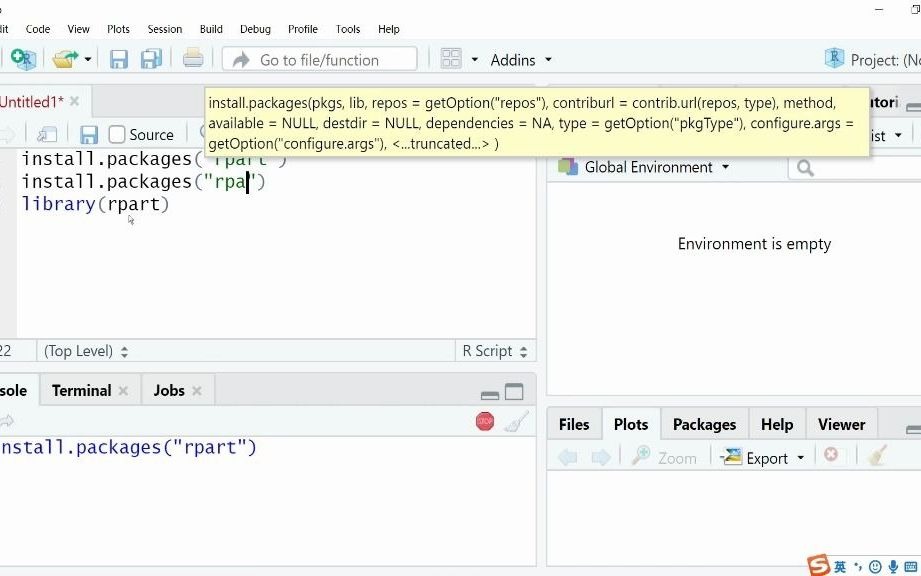The image size is (921, 576).
Task: Click the Print document icon
Action: 193,59
